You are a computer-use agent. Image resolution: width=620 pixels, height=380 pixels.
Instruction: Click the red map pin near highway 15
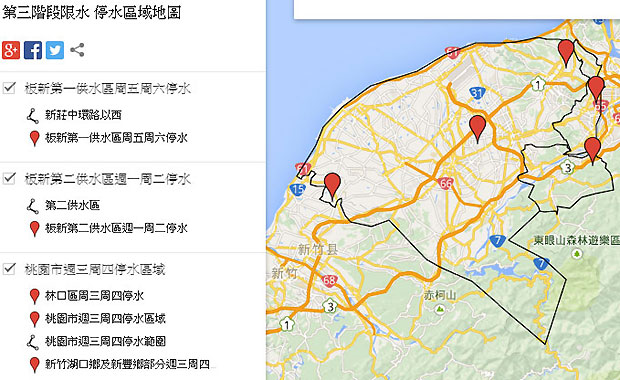click(x=332, y=185)
